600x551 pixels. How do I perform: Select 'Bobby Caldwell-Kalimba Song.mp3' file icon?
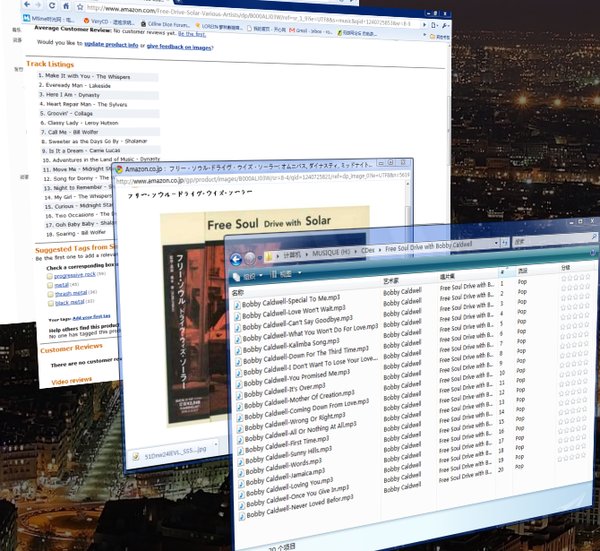(238, 350)
